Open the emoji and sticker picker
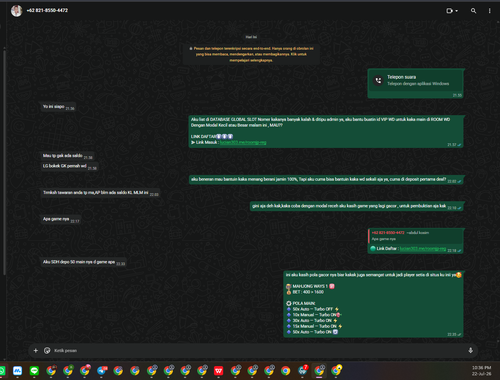Image resolution: width=500 pixels, height=380 pixels. [x=47, y=350]
